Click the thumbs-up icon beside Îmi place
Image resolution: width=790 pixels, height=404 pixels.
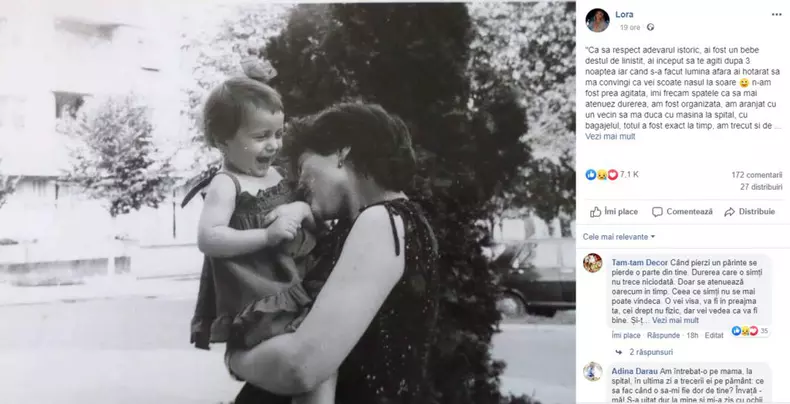tap(596, 212)
